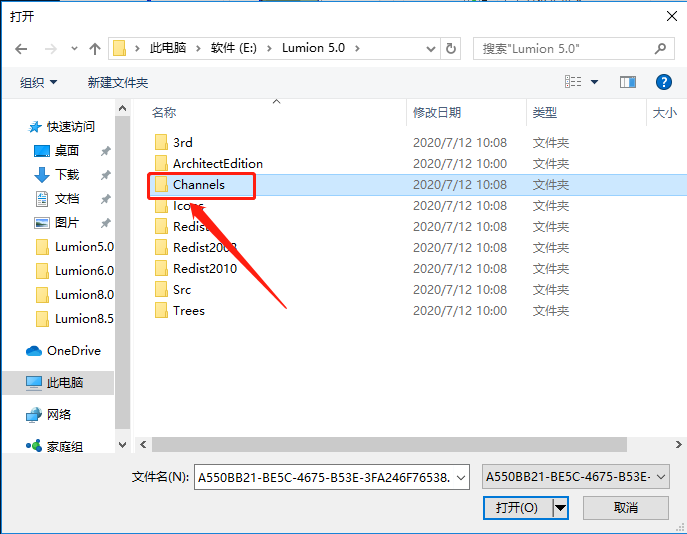Open OneDrive in navigation pane

(63, 351)
